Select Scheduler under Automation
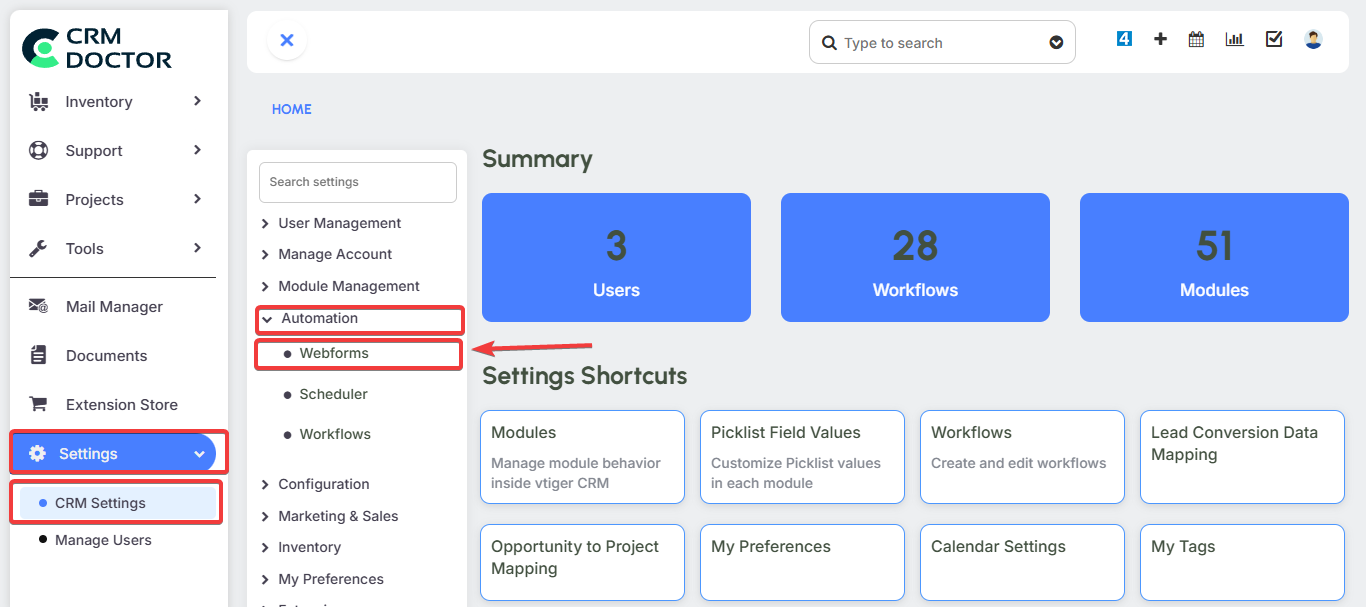The image size is (1366, 607). 333,394
